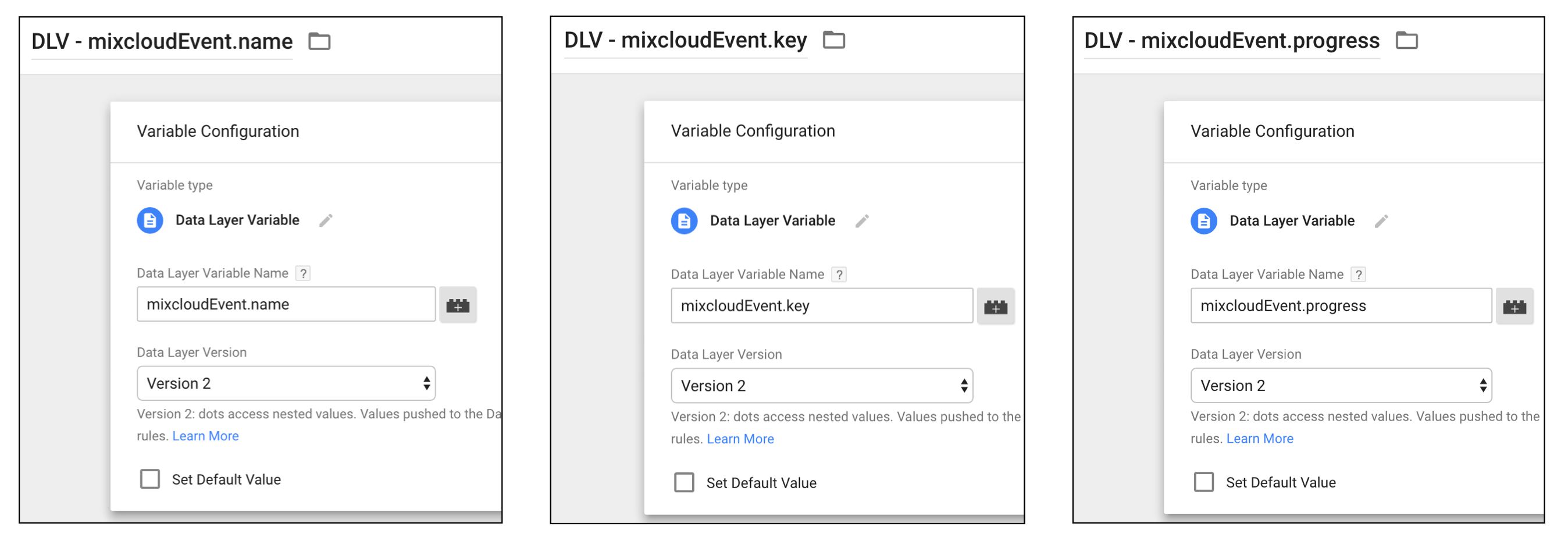Open Data Layer Version dropdown in mixcloudEvent.name panel
The image size is (1568, 541).
pyautogui.click(x=286, y=383)
